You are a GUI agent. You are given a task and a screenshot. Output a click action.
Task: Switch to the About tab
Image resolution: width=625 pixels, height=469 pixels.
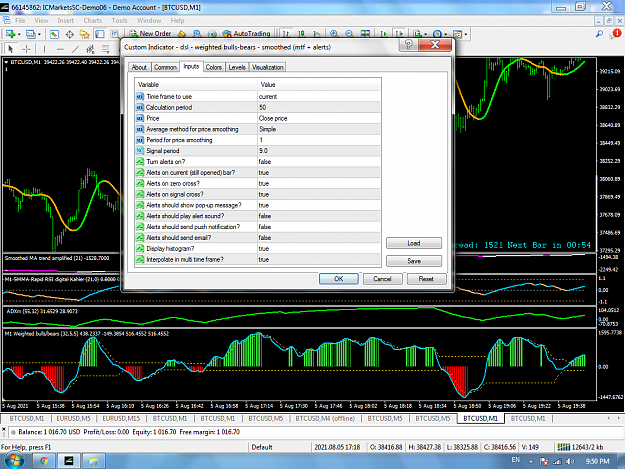click(x=139, y=67)
